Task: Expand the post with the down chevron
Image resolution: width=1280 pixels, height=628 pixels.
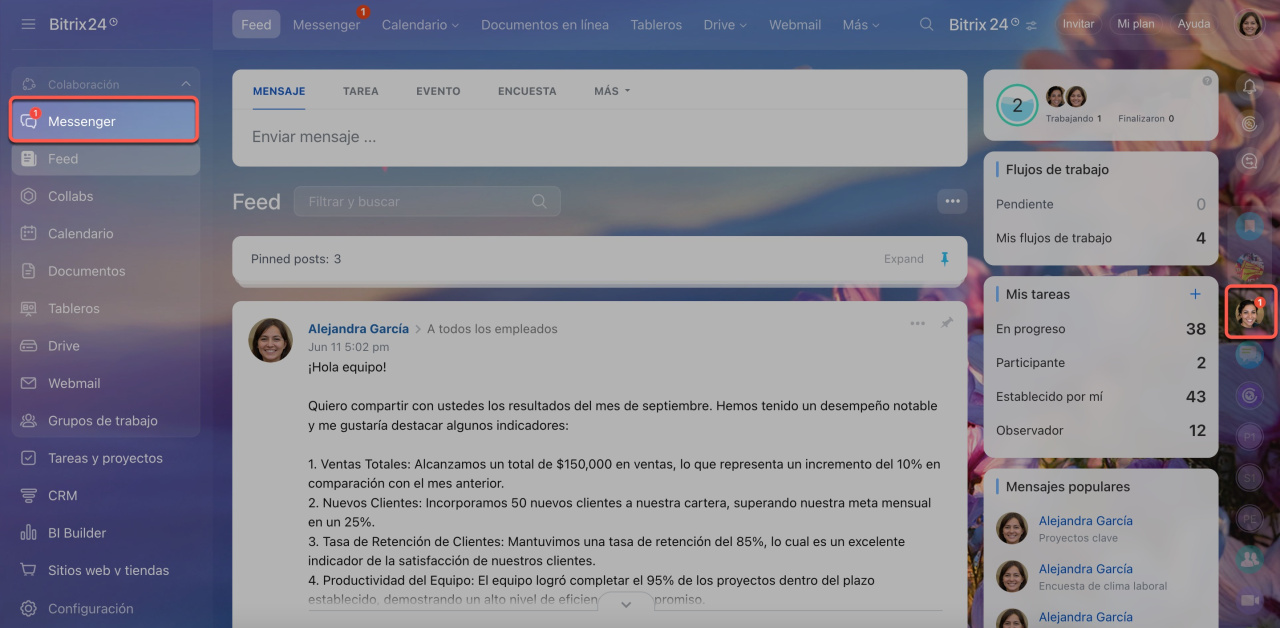Action: (626, 604)
